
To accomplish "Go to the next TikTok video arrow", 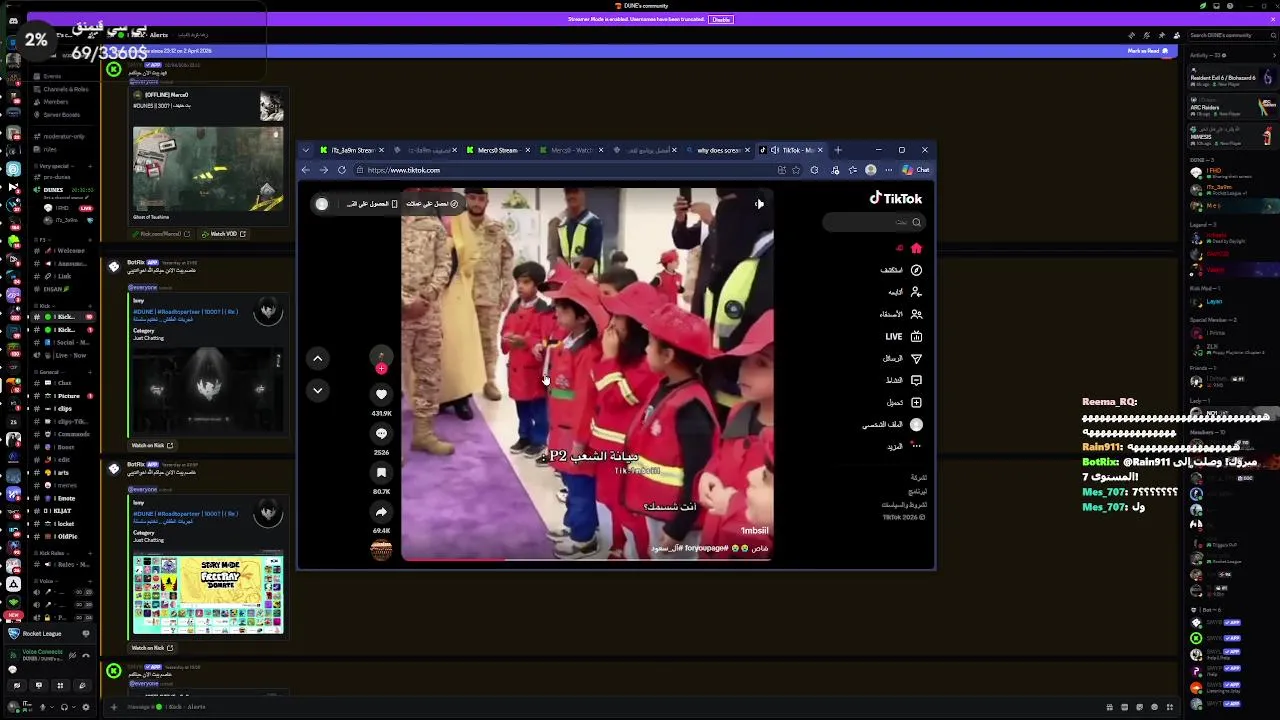I will [x=317, y=390].
